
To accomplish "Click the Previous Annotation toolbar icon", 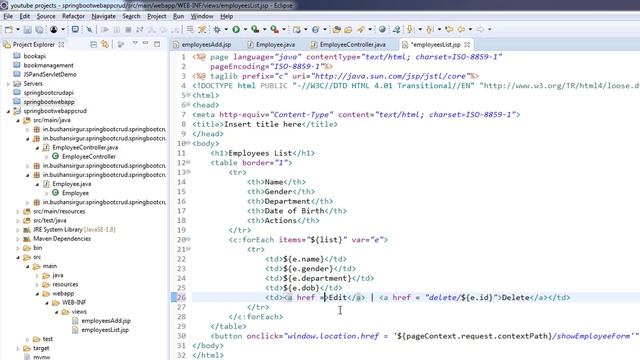I will [429, 29].
